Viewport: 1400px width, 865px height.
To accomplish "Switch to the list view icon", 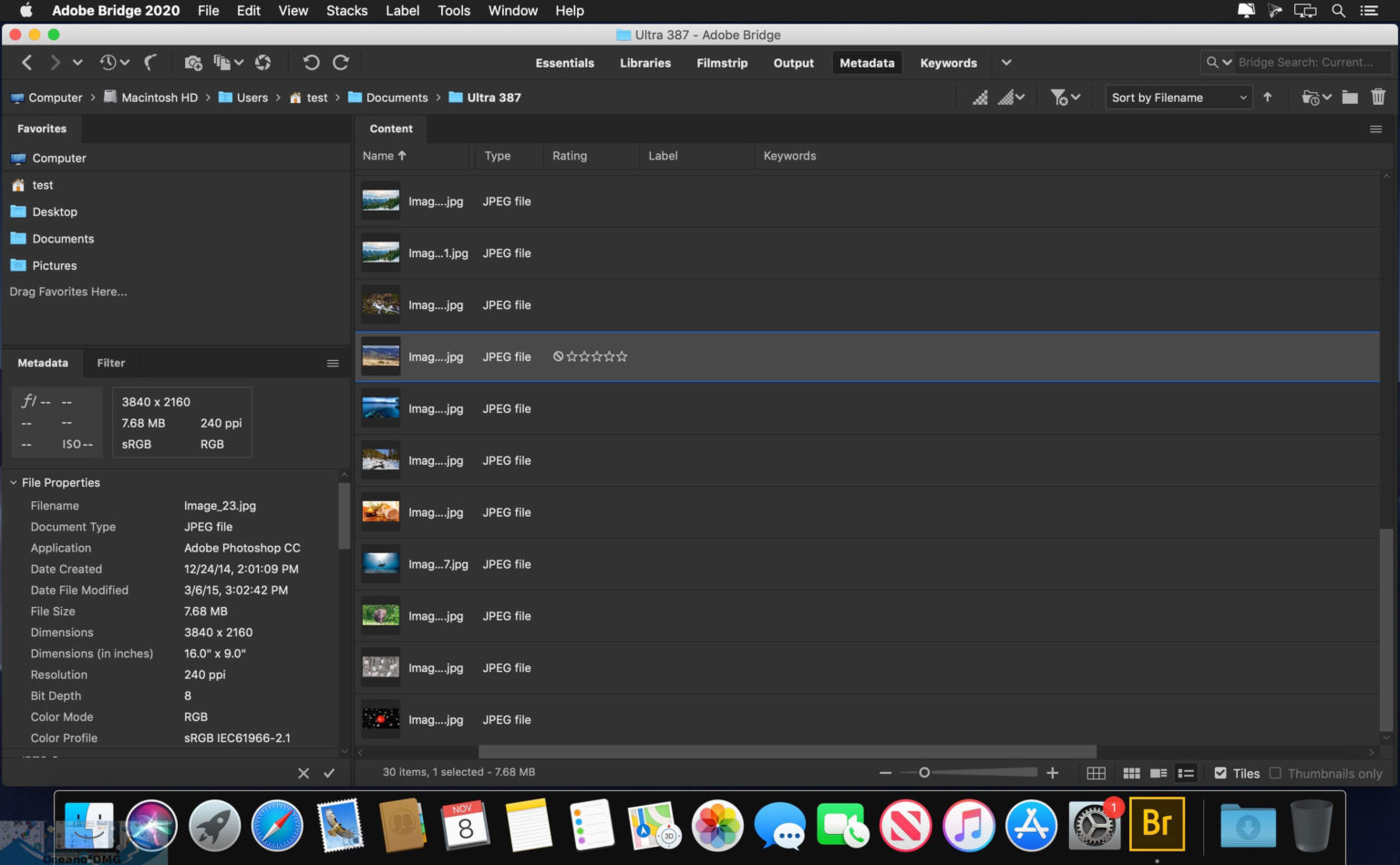I will point(1186,773).
